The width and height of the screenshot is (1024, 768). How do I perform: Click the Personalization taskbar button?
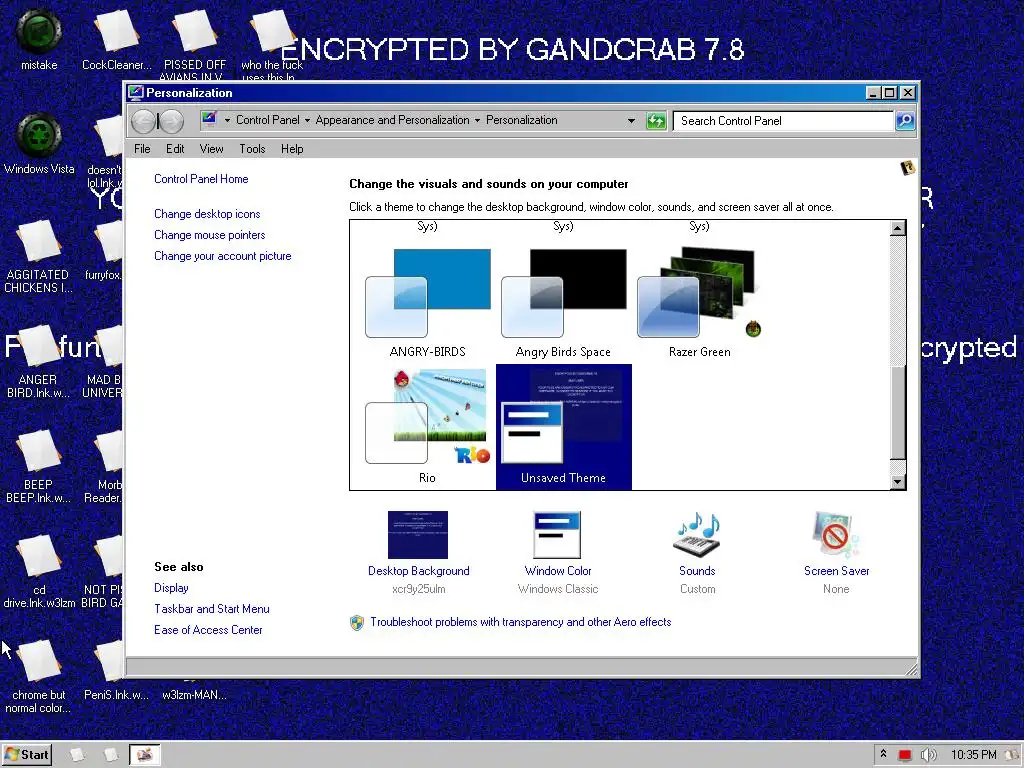coord(145,755)
